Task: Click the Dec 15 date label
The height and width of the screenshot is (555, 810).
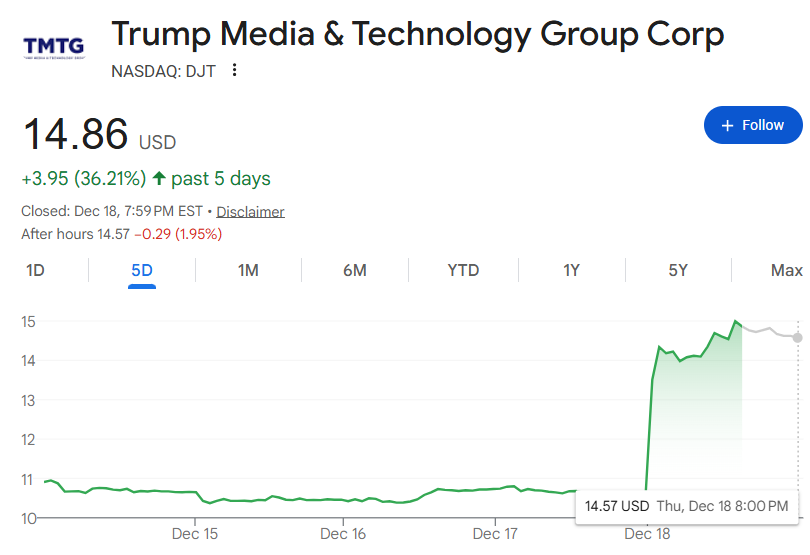Action: [195, 534]
